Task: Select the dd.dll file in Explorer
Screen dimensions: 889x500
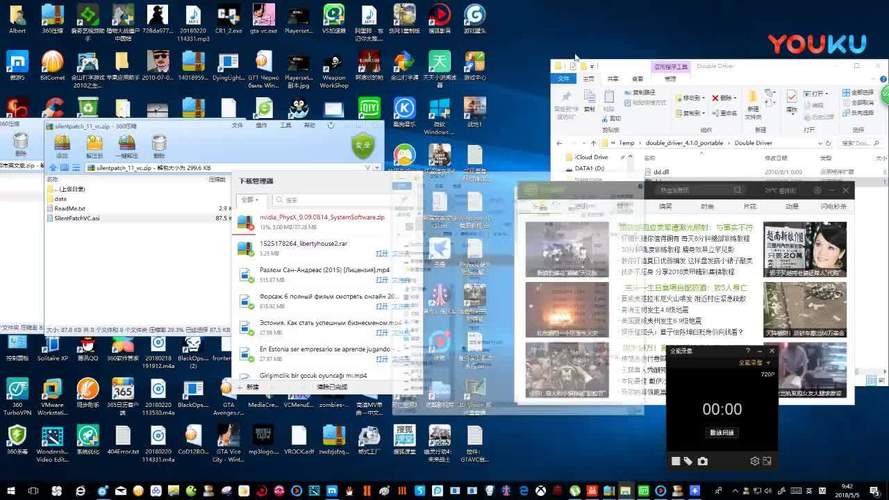Action: point(657,171)
